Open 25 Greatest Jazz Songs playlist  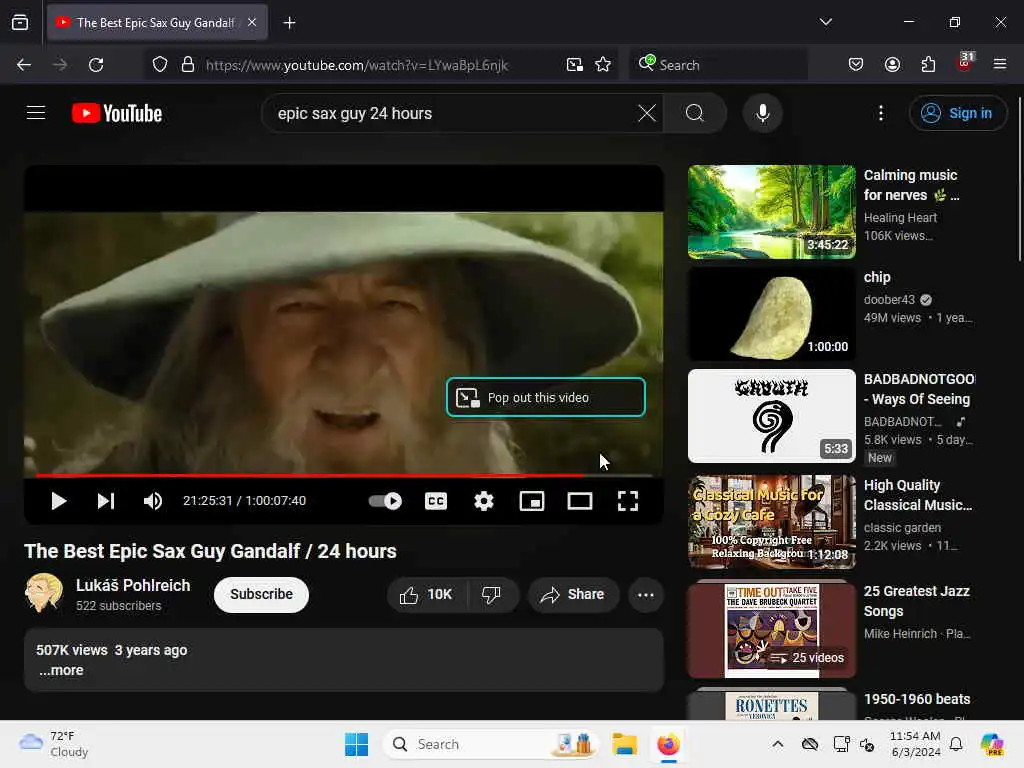click(771, 630)
